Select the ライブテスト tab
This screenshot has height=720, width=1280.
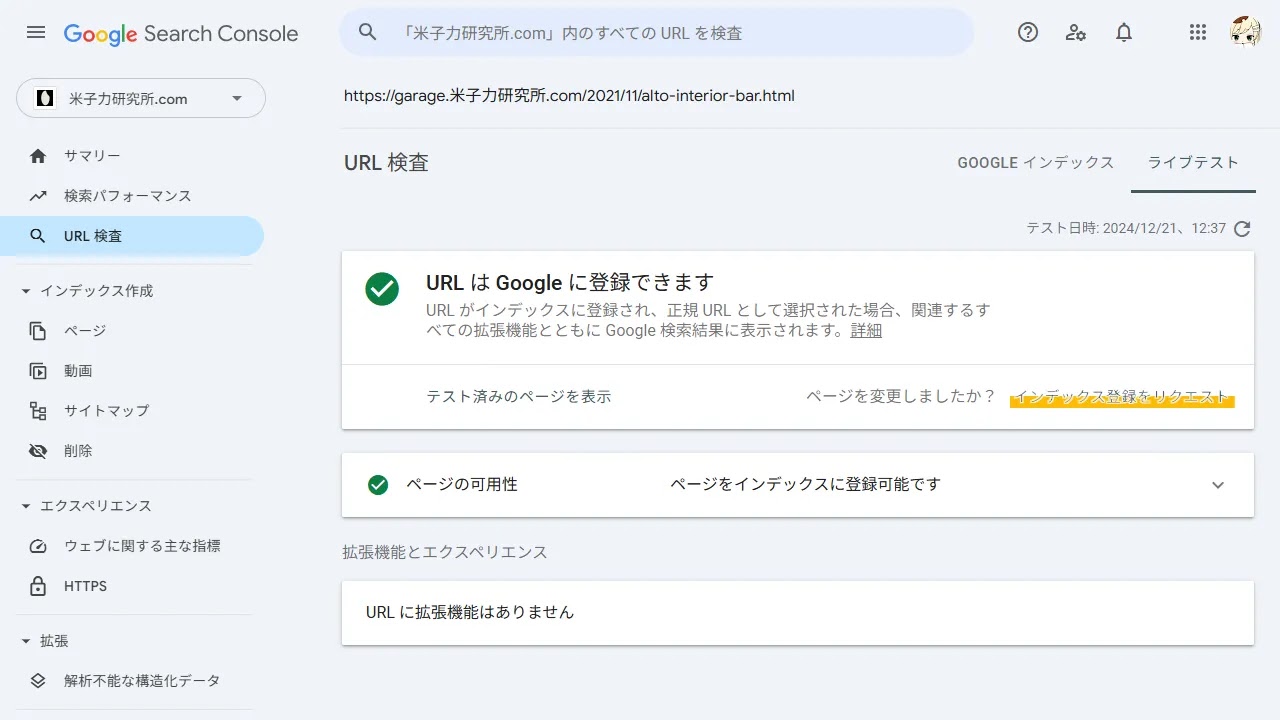(1193, 163)
